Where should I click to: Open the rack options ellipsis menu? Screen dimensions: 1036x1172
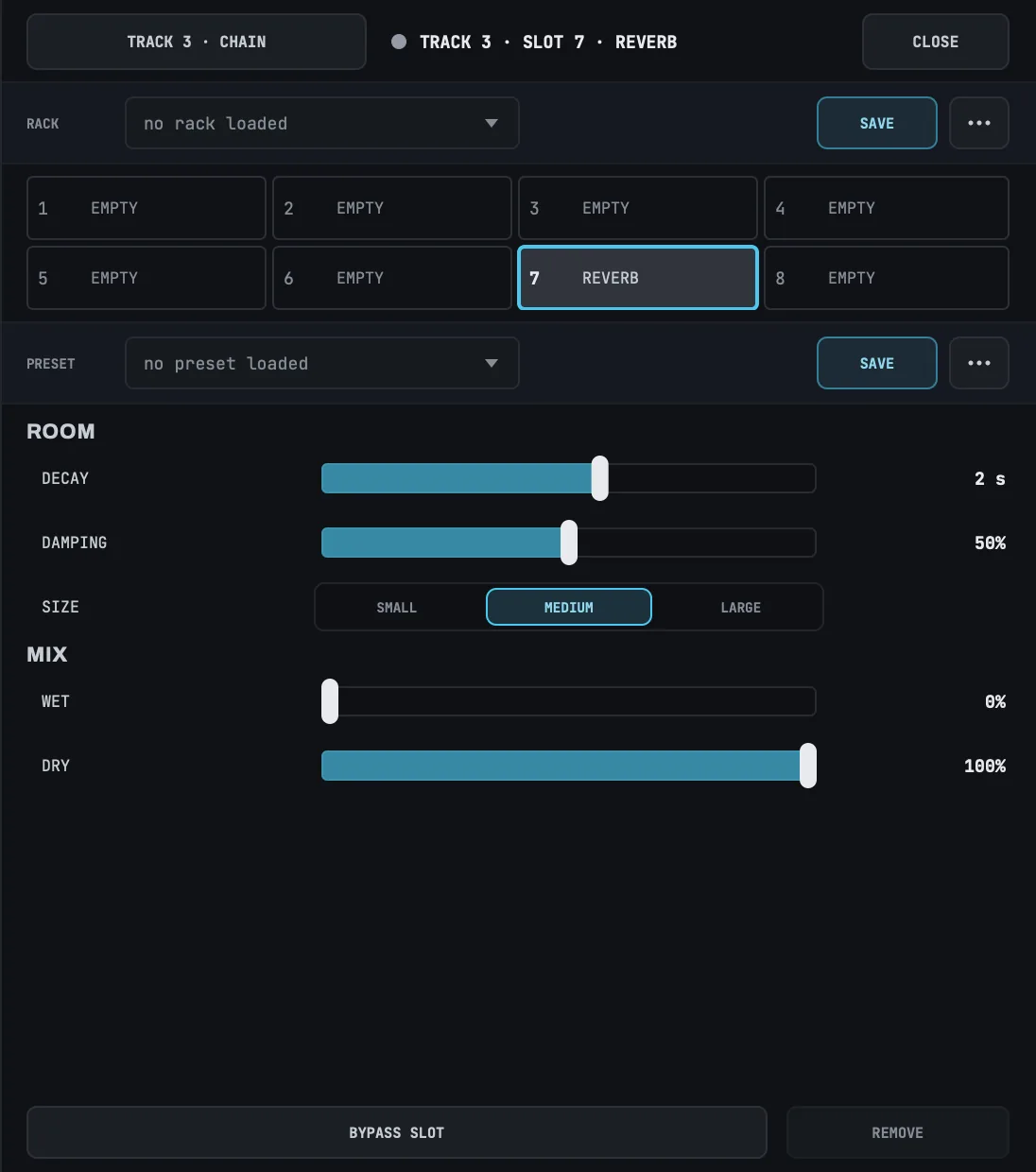979,123
